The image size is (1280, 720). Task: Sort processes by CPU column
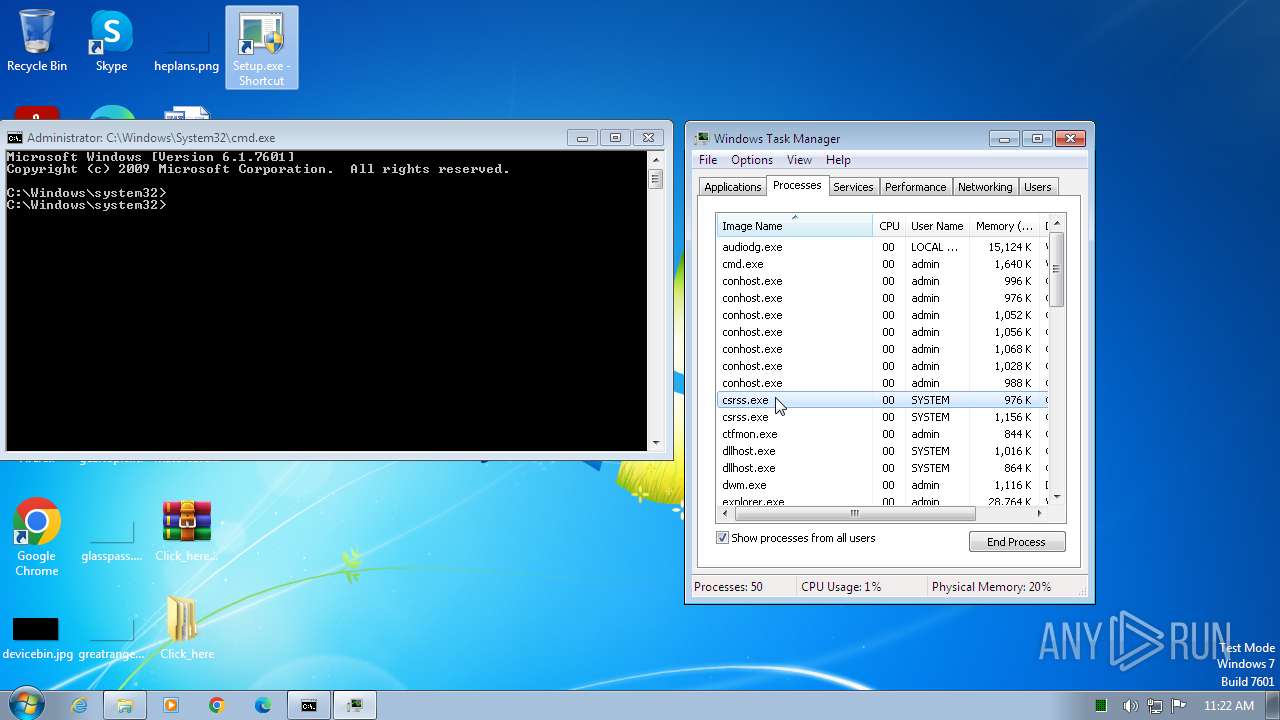point(888,226)
